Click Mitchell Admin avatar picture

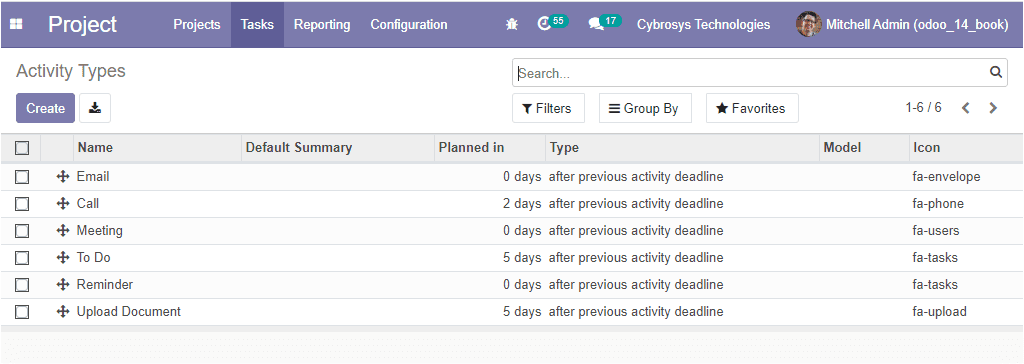[808, 24]
